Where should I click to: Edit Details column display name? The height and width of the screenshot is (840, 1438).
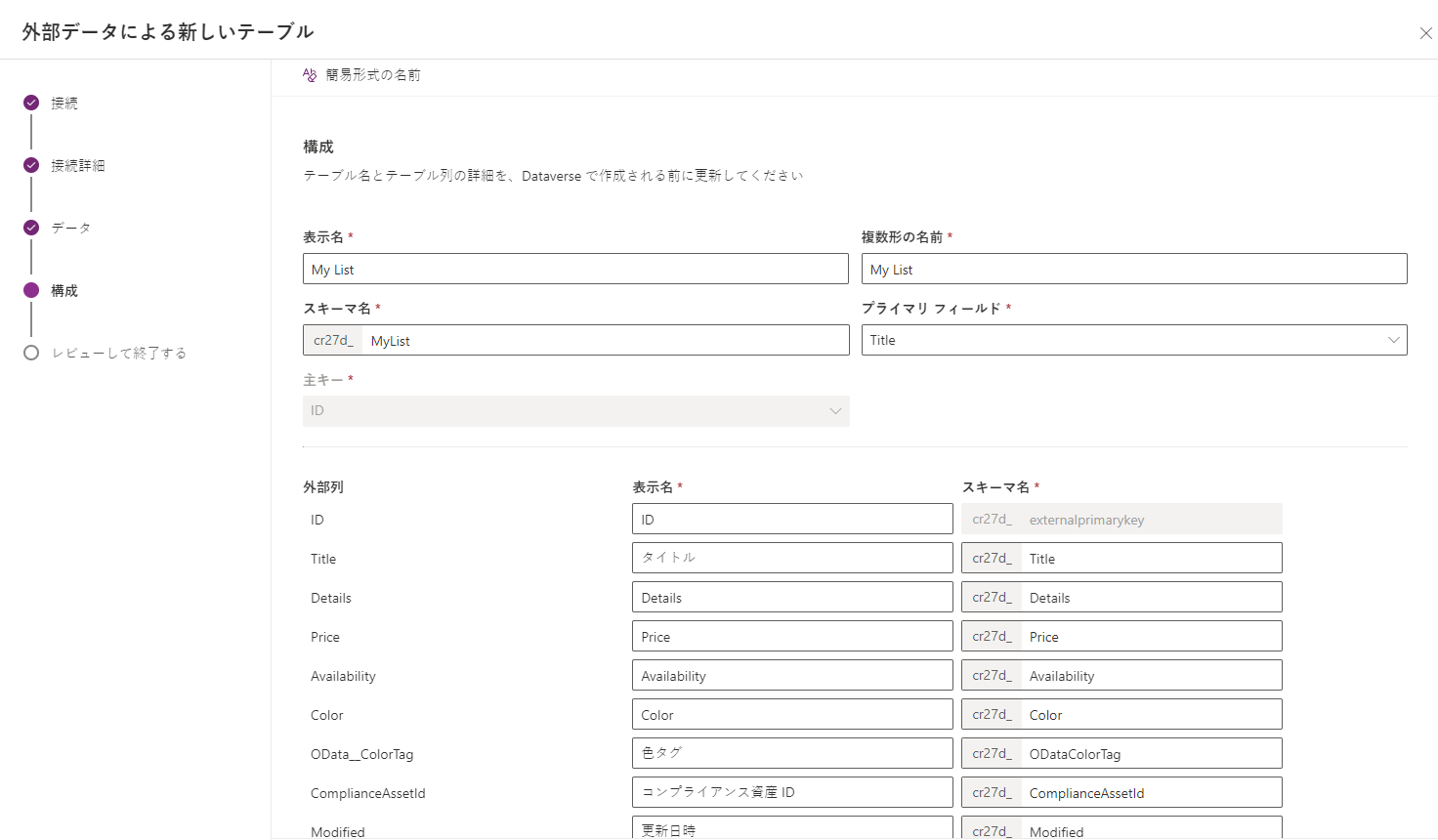(792, 597)
